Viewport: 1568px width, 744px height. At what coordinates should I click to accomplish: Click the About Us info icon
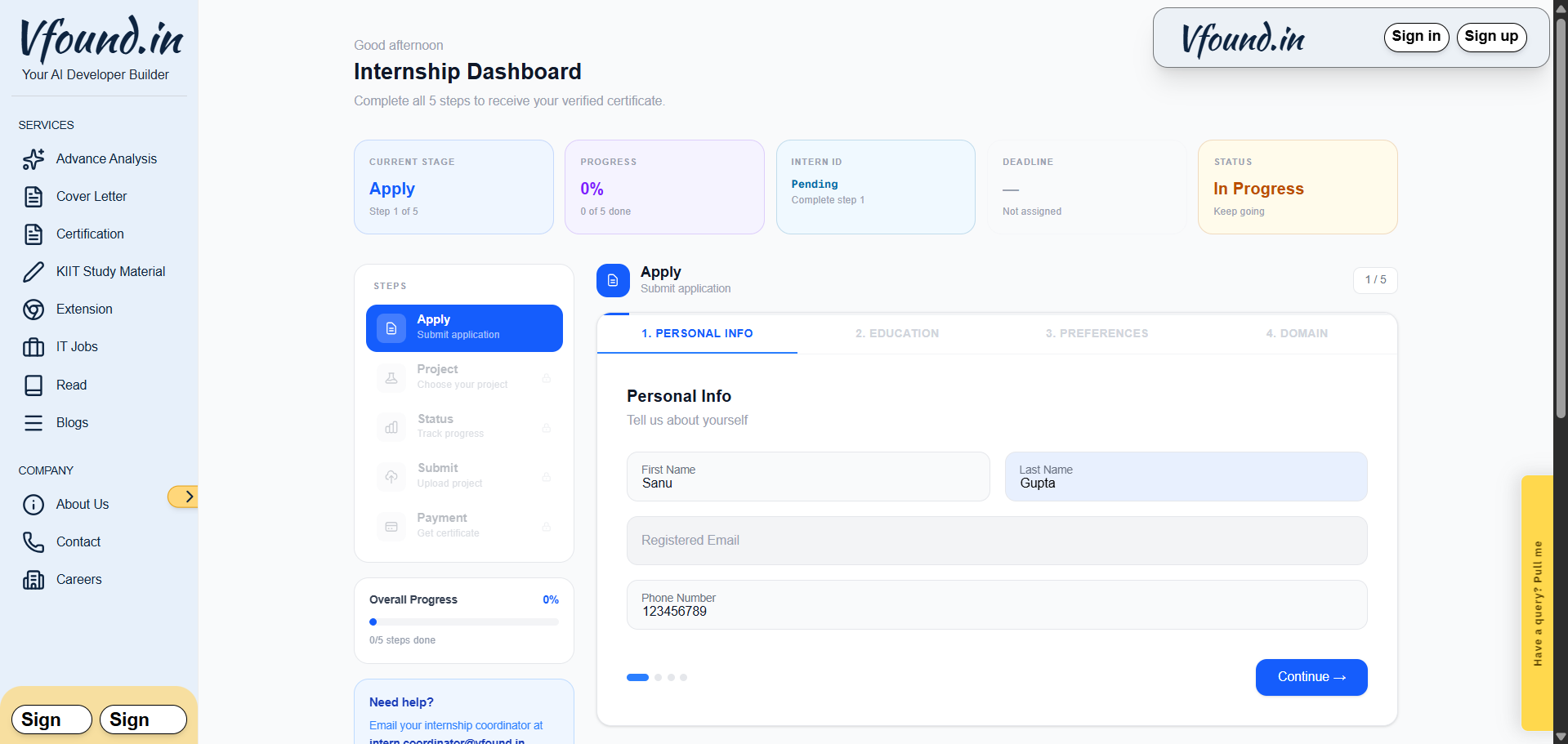click(x=34, y=505)
